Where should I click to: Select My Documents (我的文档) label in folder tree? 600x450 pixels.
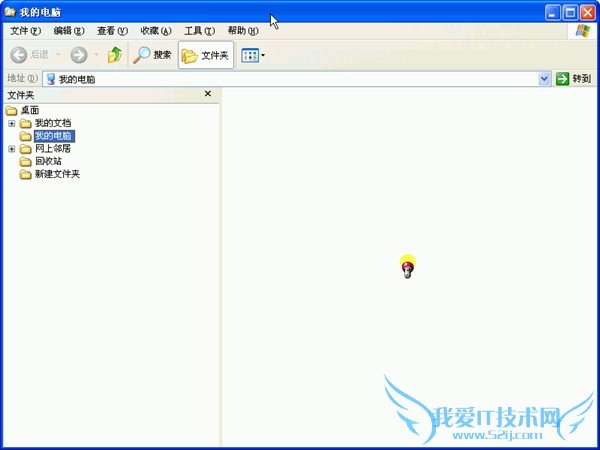pos(53,123)
